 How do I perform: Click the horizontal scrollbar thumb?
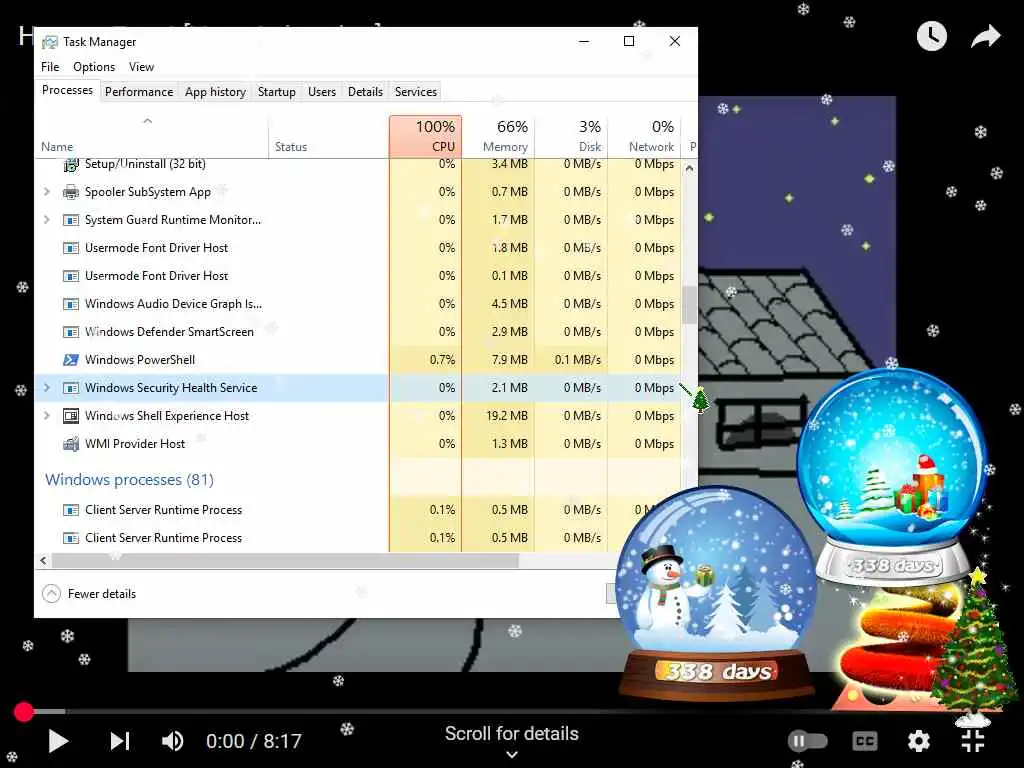click(x=285, y=560)
